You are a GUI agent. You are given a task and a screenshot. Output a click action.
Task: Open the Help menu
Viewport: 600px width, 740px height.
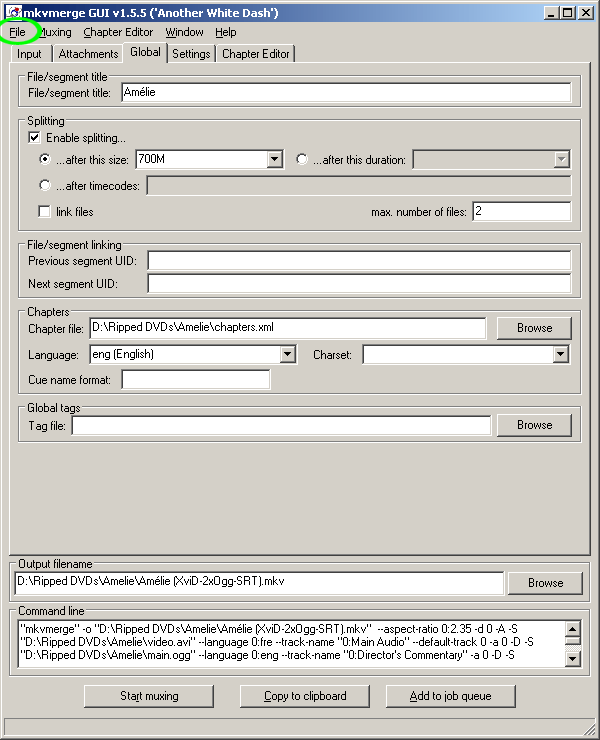click(x=226, y=32)
